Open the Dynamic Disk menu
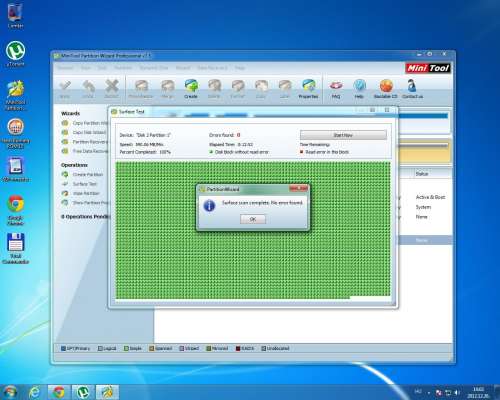500x400 pixels. tap(154, 68)
